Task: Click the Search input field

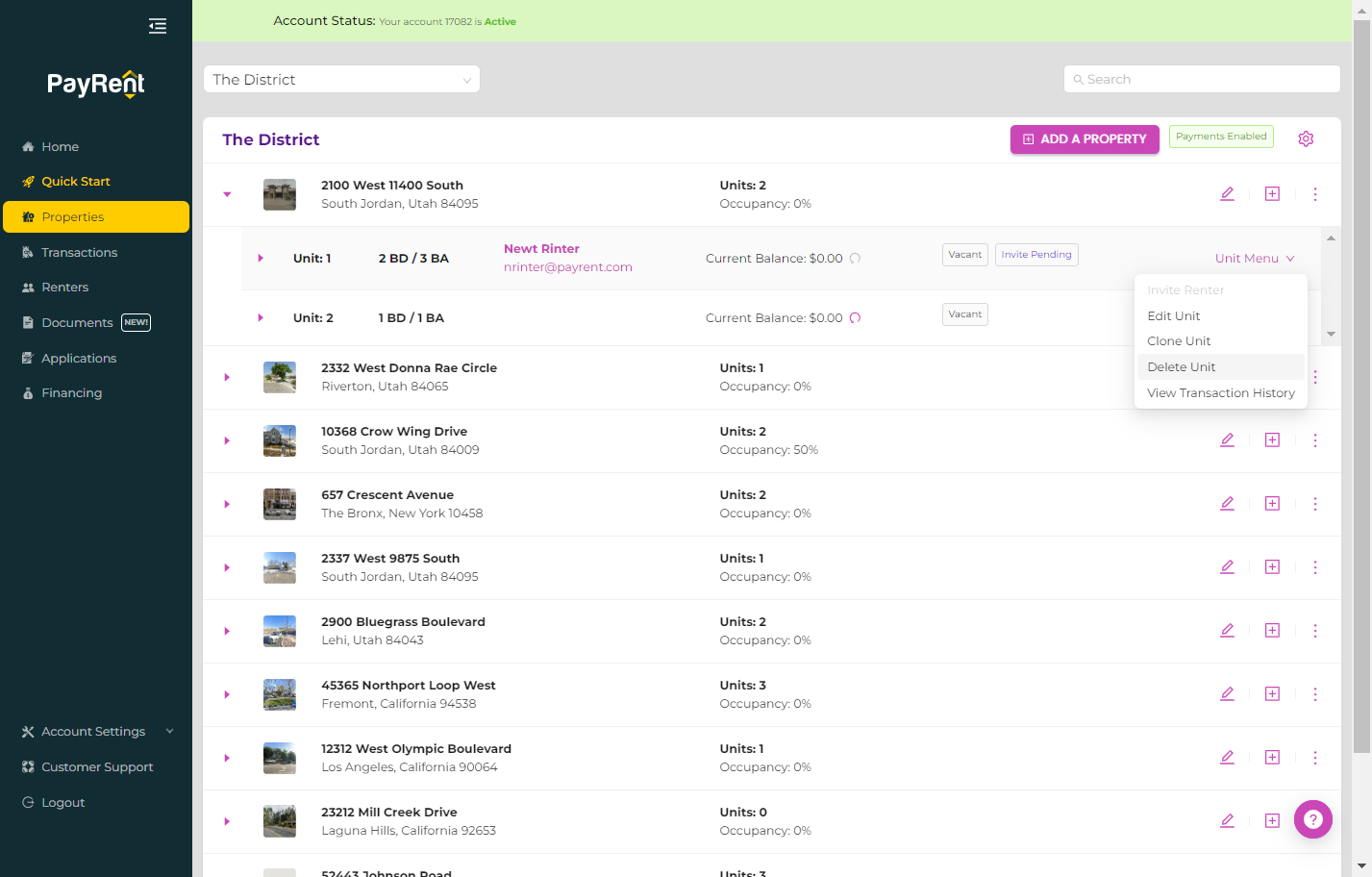Action: coord(1202,80)
